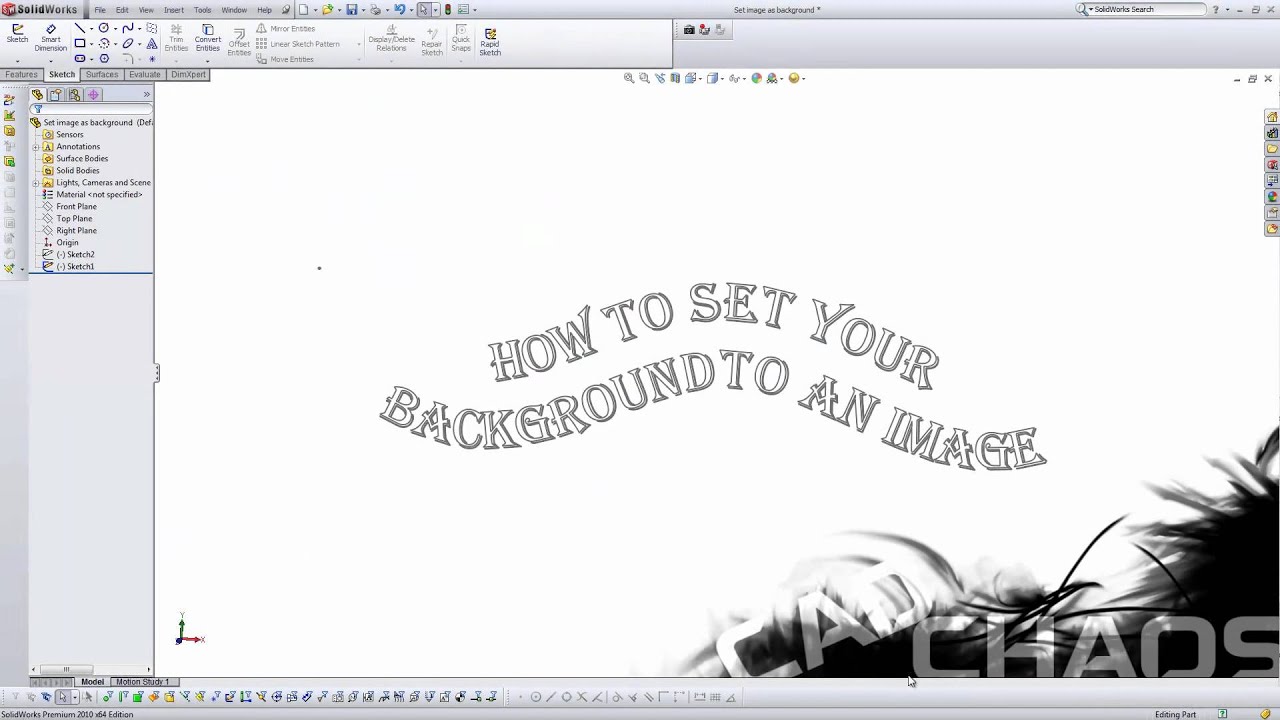Click the Zoom to Fit icon

[629, 78]
